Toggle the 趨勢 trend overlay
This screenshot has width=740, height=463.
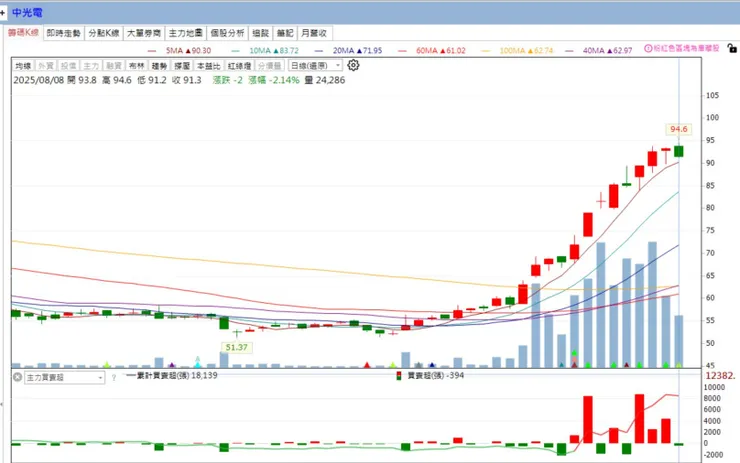tap(159, 66)
